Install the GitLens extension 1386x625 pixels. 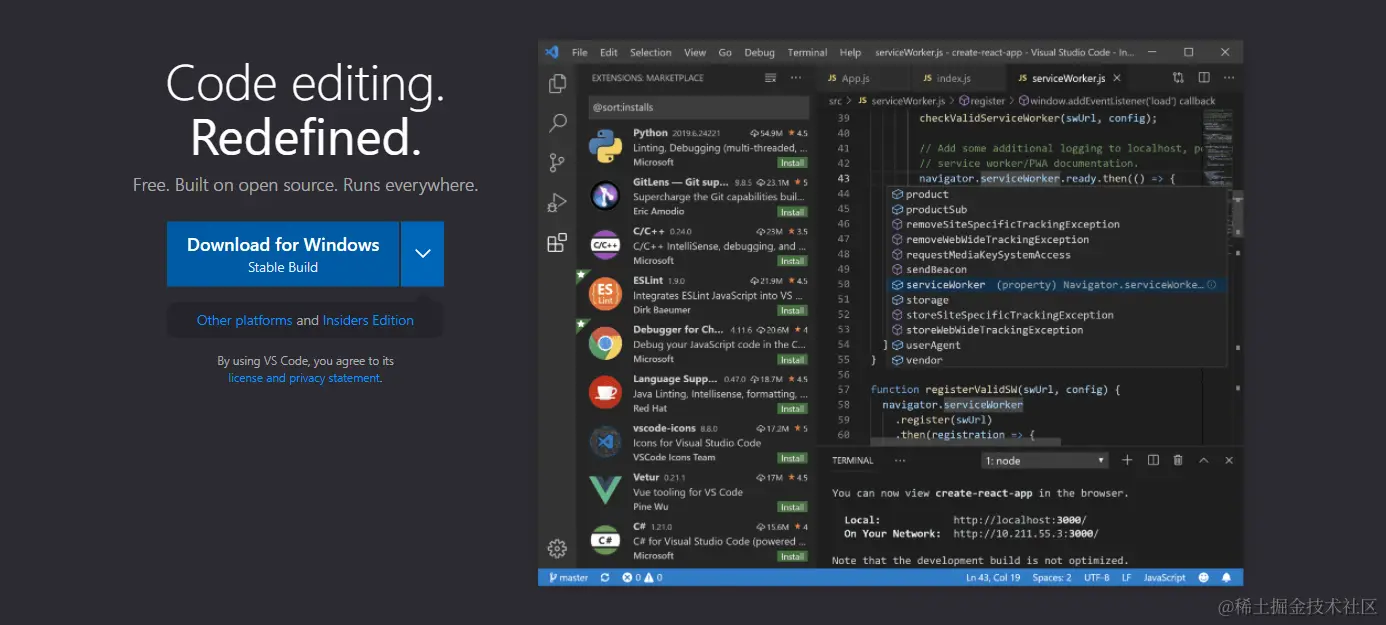pyautogui.click(x=792, y=212)
